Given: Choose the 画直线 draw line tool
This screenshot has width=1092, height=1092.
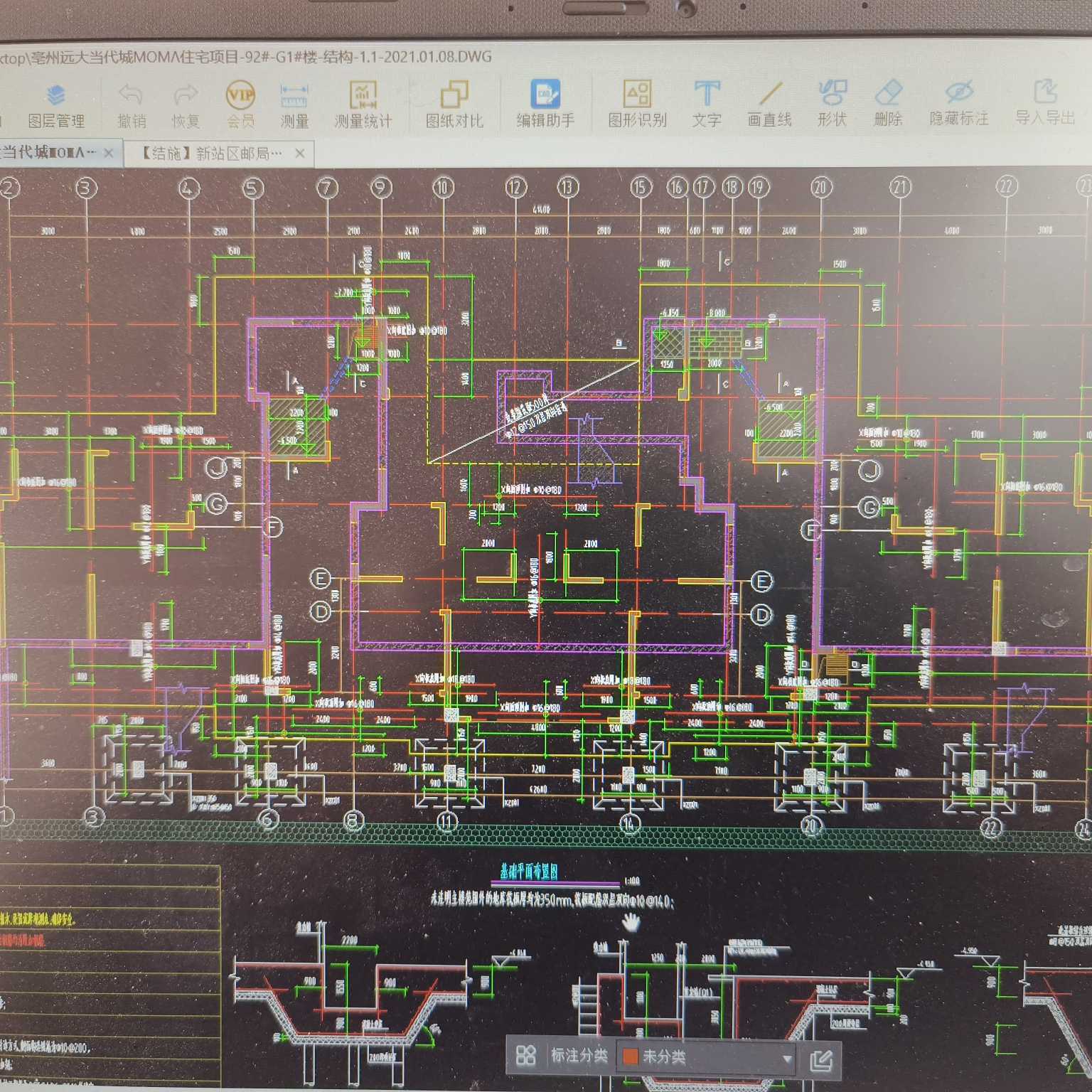Looking at the screenshot, I should point(769,105).
